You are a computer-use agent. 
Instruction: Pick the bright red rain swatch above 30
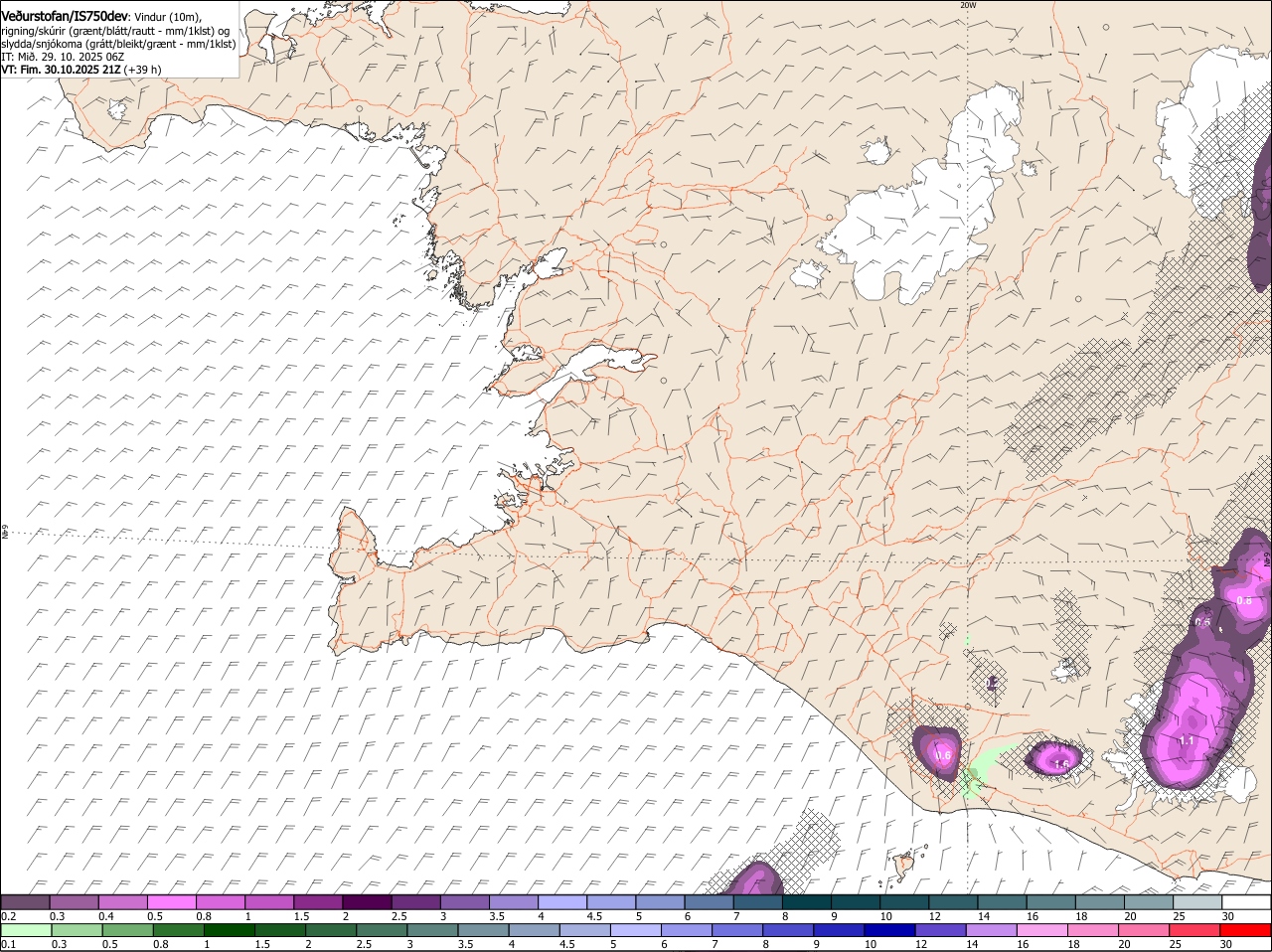pyautogui.click(x=1243, y=930)
